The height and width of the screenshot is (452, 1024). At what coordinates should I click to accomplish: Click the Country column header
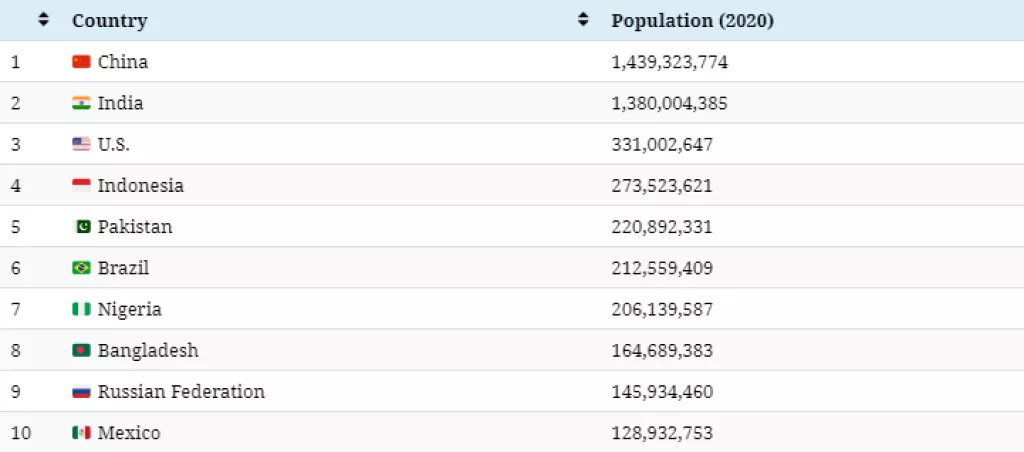[109, 21]
